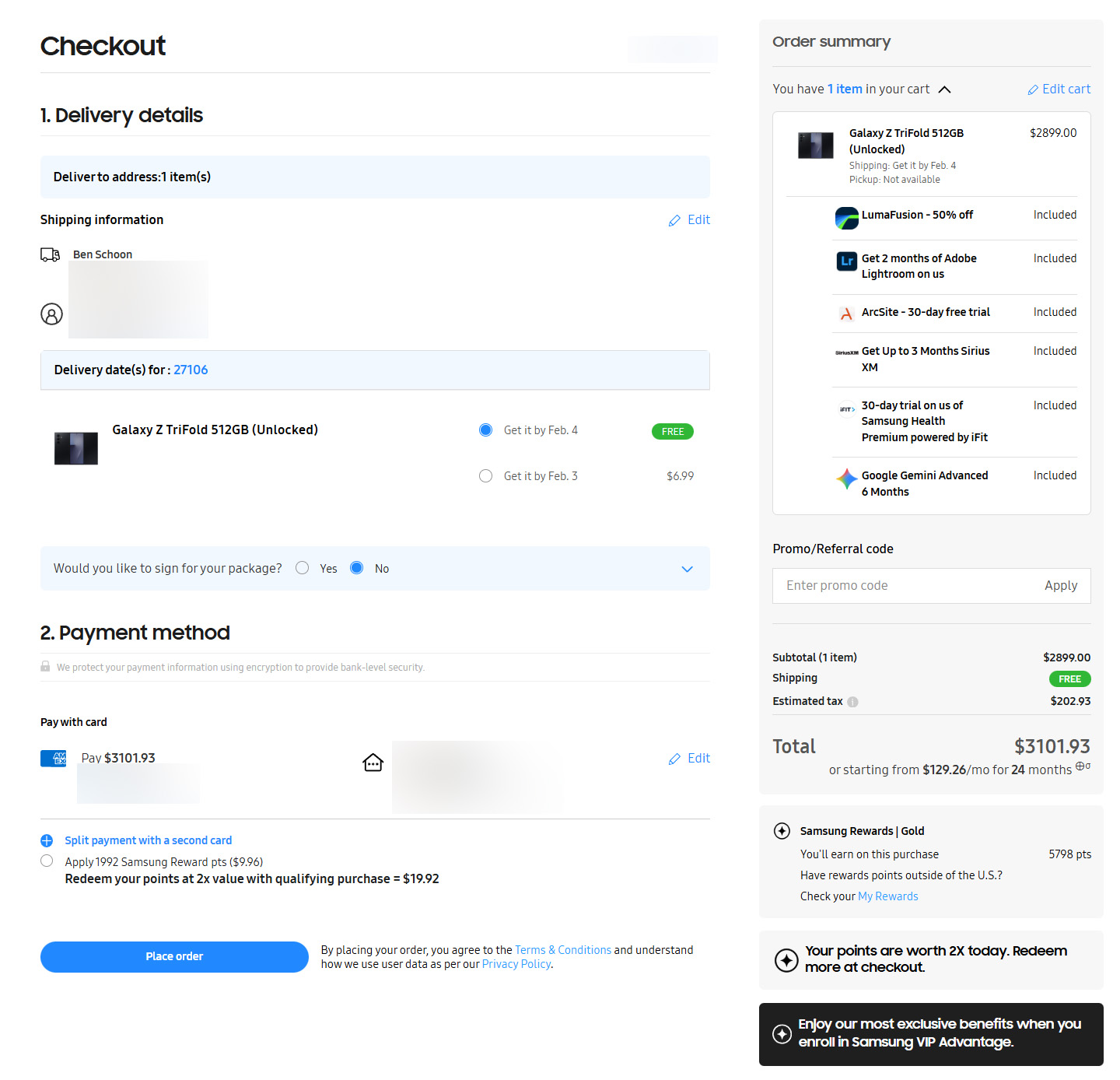Edit the shipping information

click(x=690, y=220)
